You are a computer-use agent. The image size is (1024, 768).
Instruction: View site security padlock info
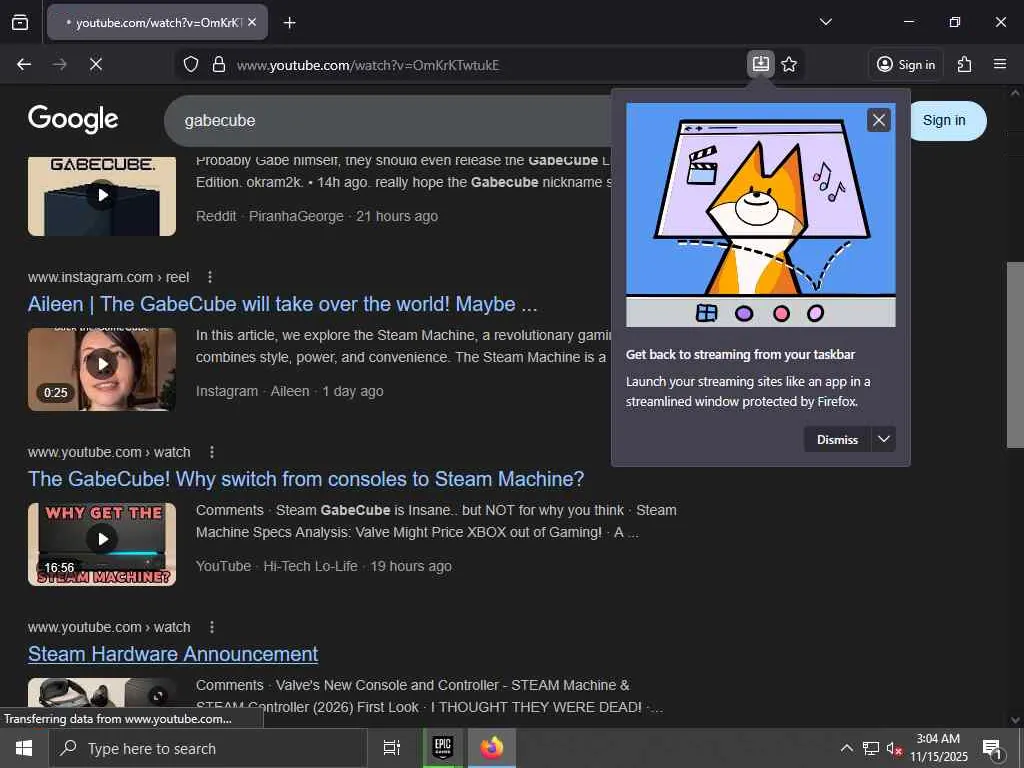point(219,65)
